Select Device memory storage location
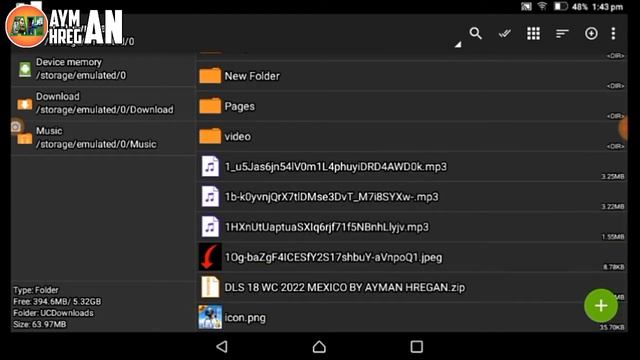 coord(104,69)
